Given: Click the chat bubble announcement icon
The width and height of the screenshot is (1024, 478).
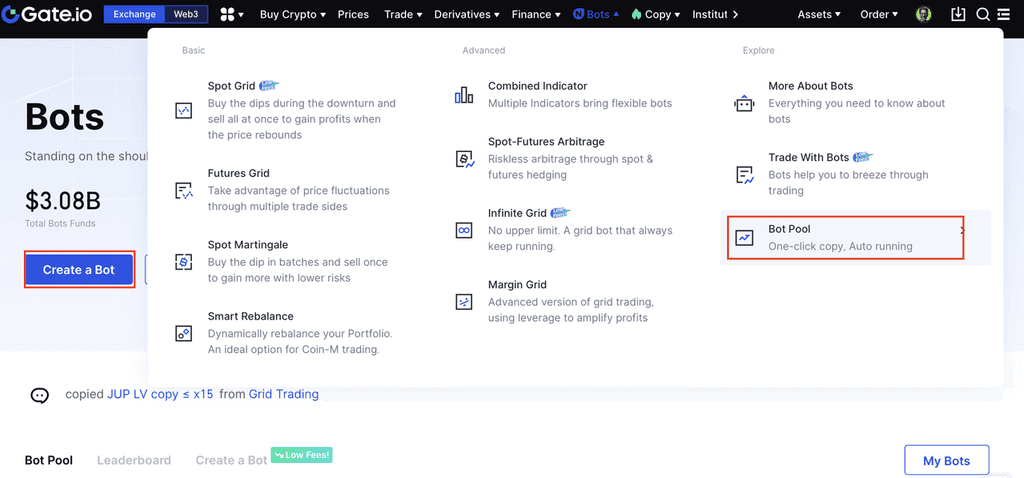Looking at the screenshot, I should pyautogui.click(x=40, y=395).
